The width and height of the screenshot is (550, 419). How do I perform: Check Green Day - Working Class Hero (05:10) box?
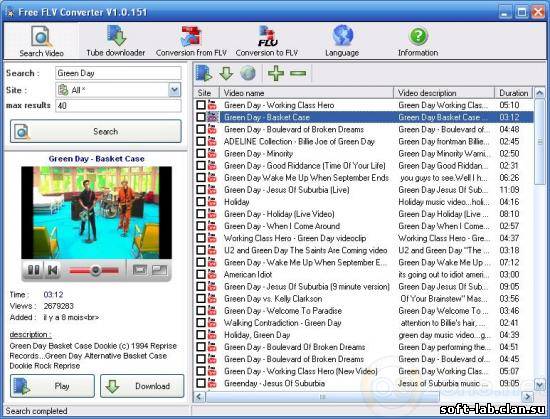[201, 105]
